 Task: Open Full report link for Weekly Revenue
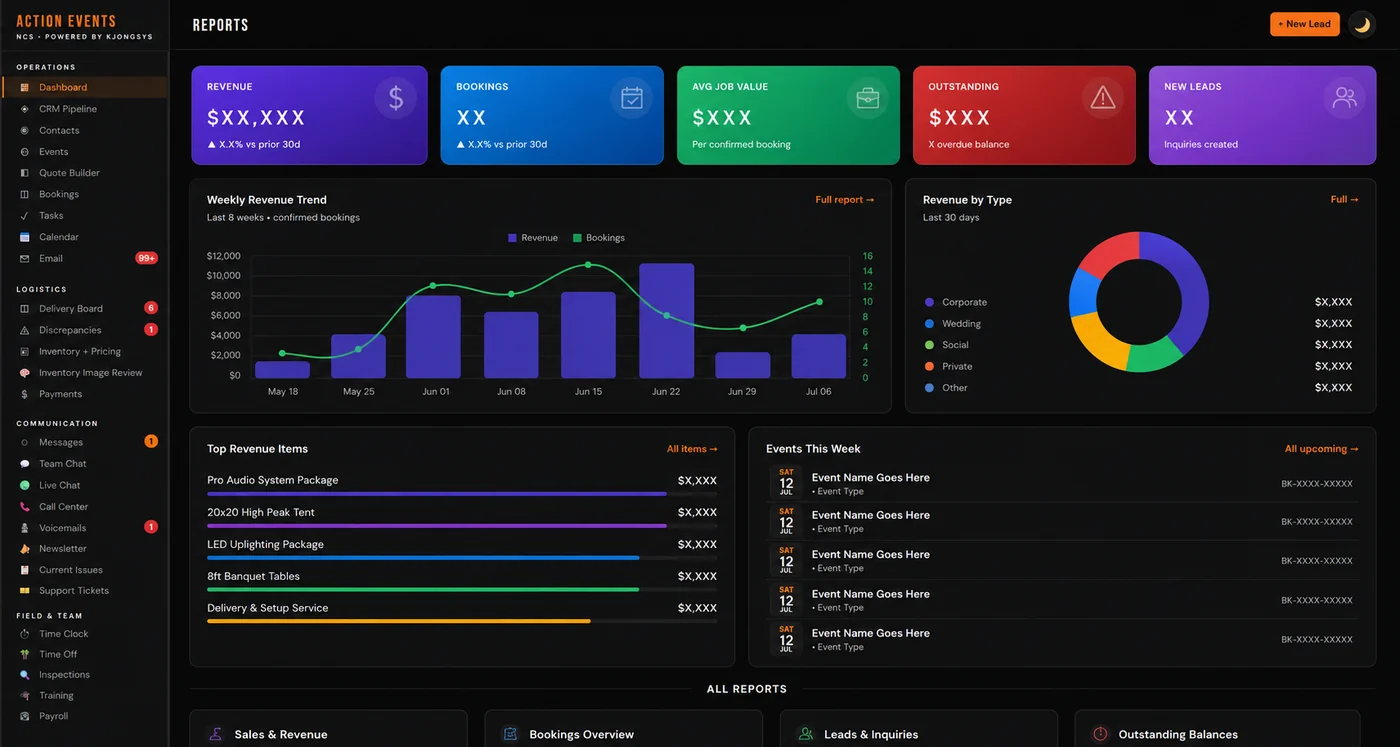(845, 200)
